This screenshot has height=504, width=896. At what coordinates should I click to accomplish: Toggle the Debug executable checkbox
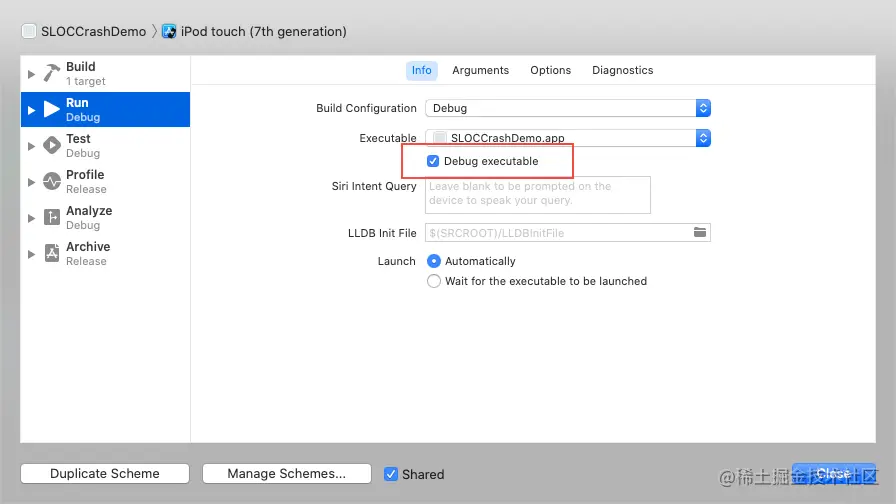(433, 161)
